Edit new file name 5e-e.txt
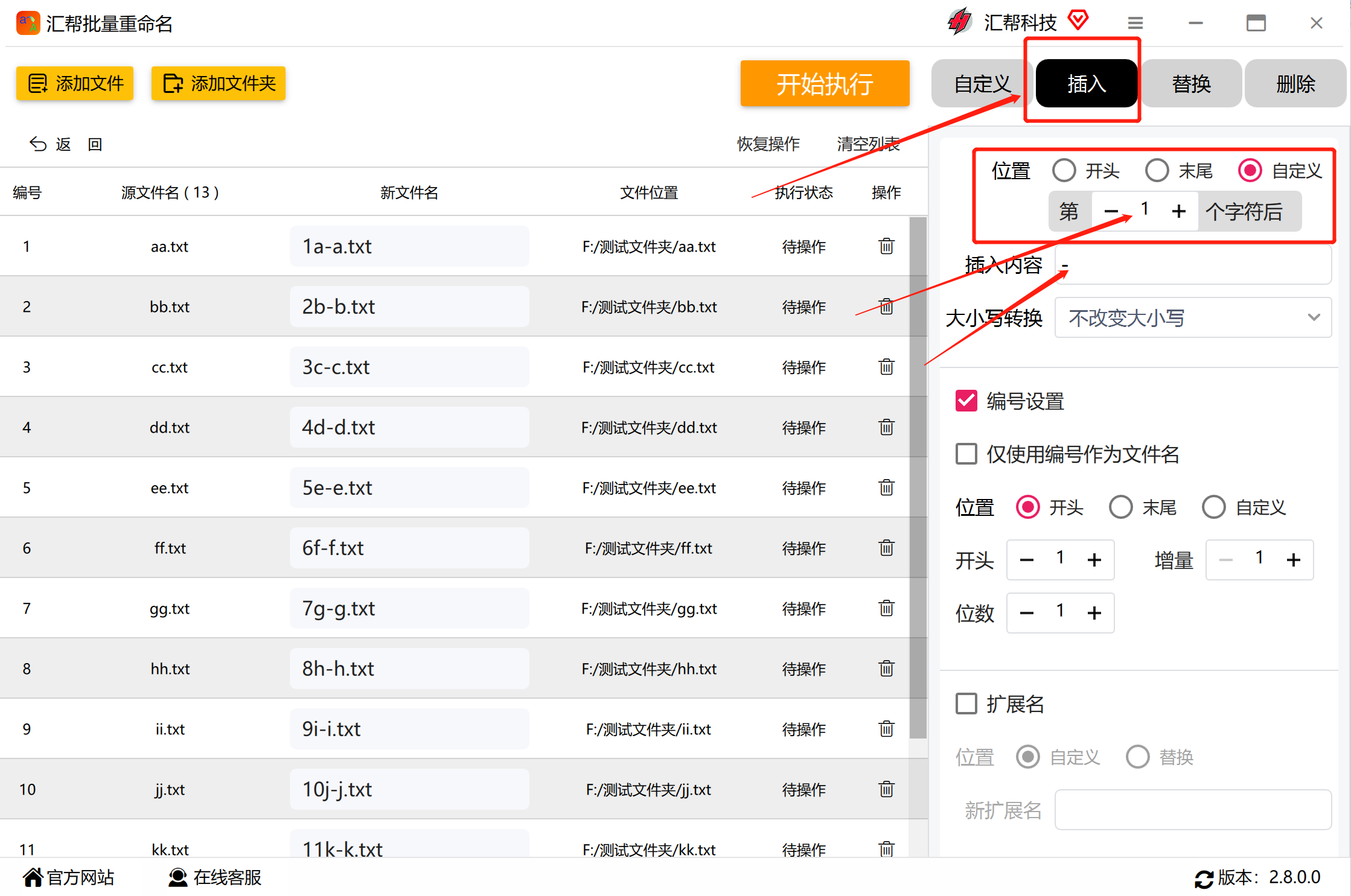This screenshot has height=896, width=1351. (x=409, y=488)
